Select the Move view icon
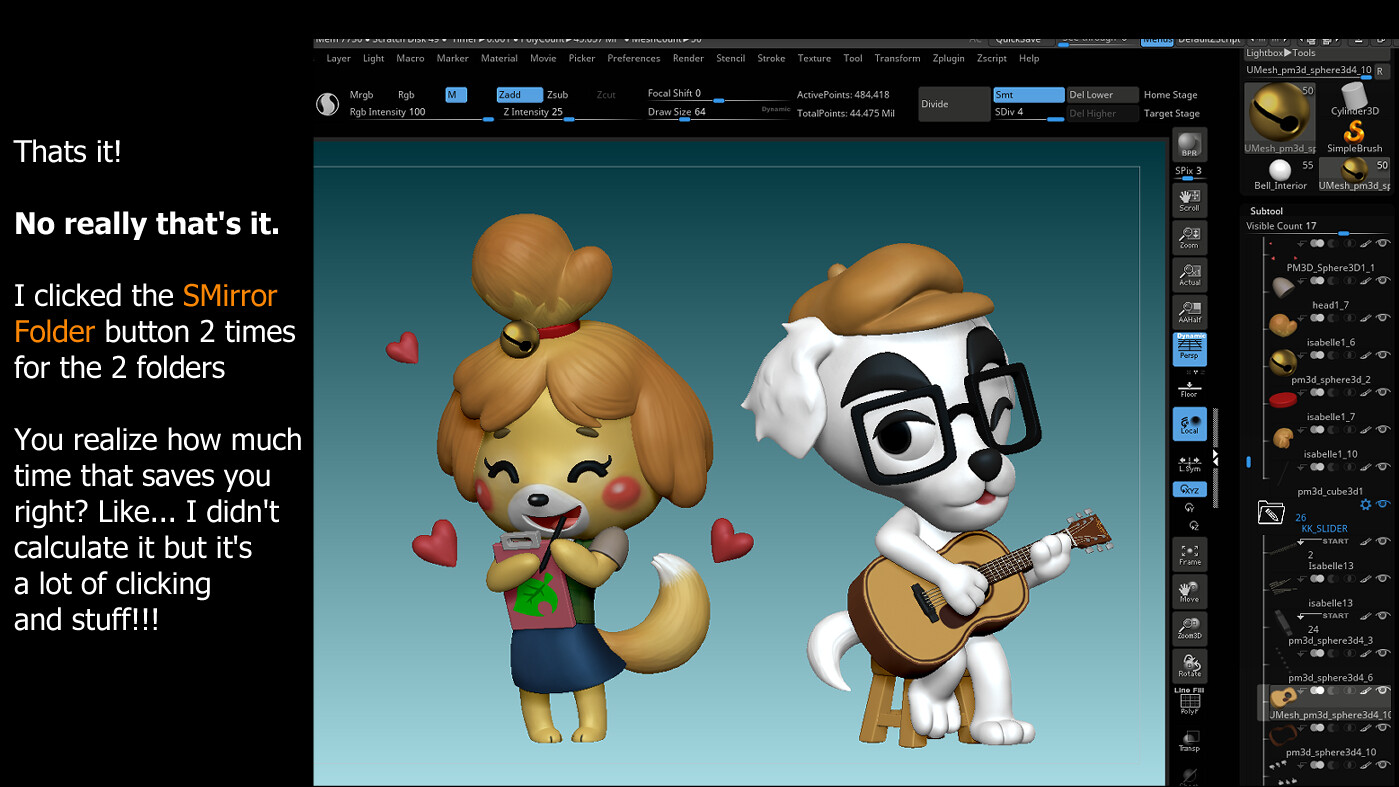1399x787 pixels. [1189, 592]
